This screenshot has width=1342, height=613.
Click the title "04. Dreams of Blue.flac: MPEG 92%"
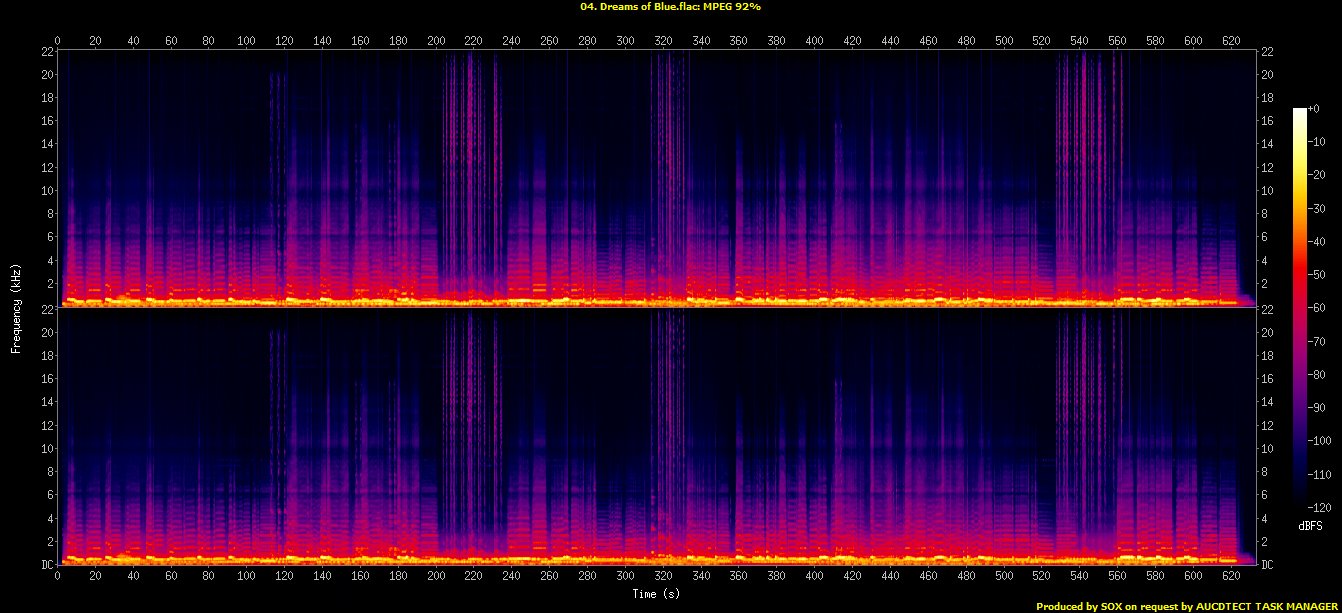671,6
